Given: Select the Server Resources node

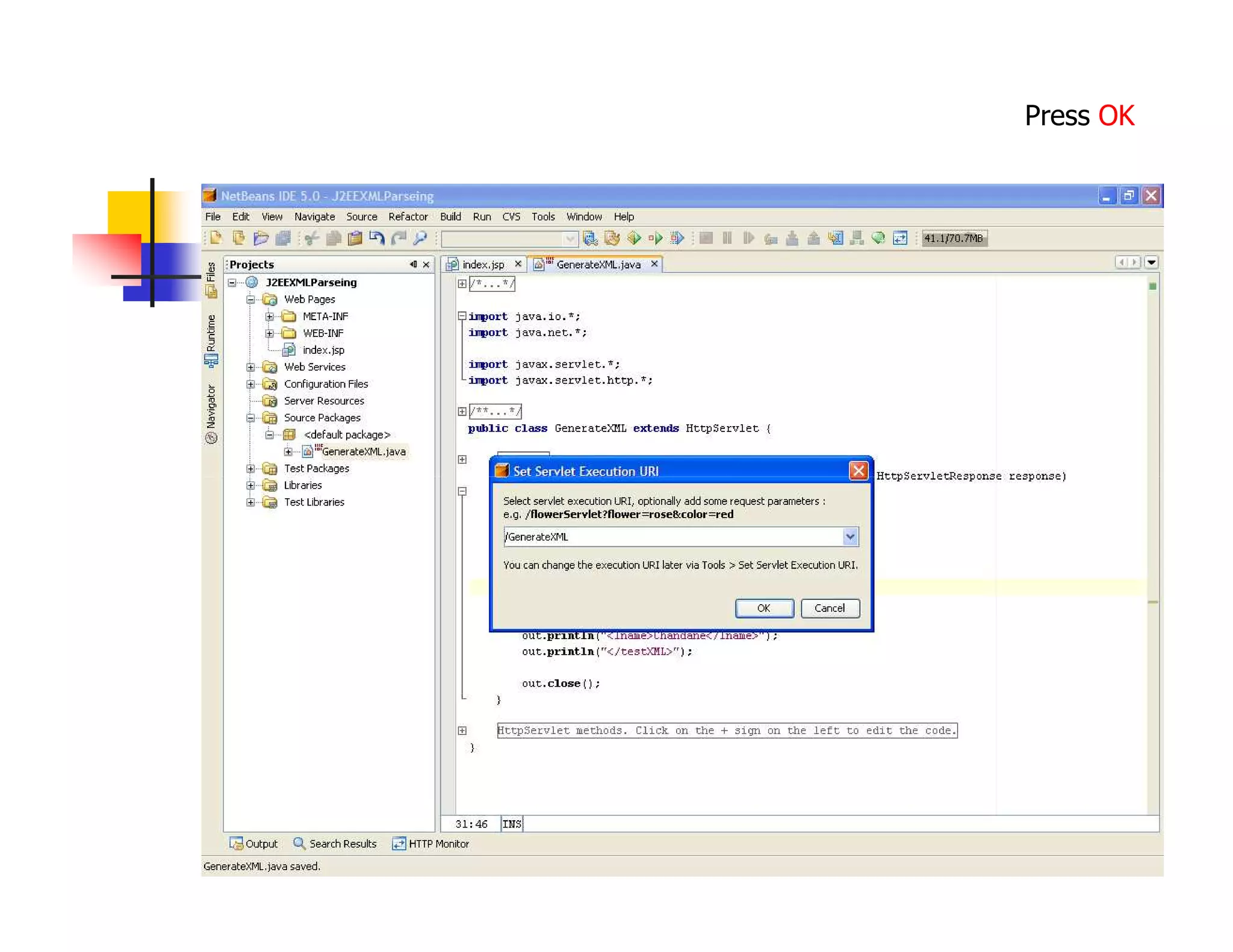Looking at the screenshot, I should click(x=324, y=401).
